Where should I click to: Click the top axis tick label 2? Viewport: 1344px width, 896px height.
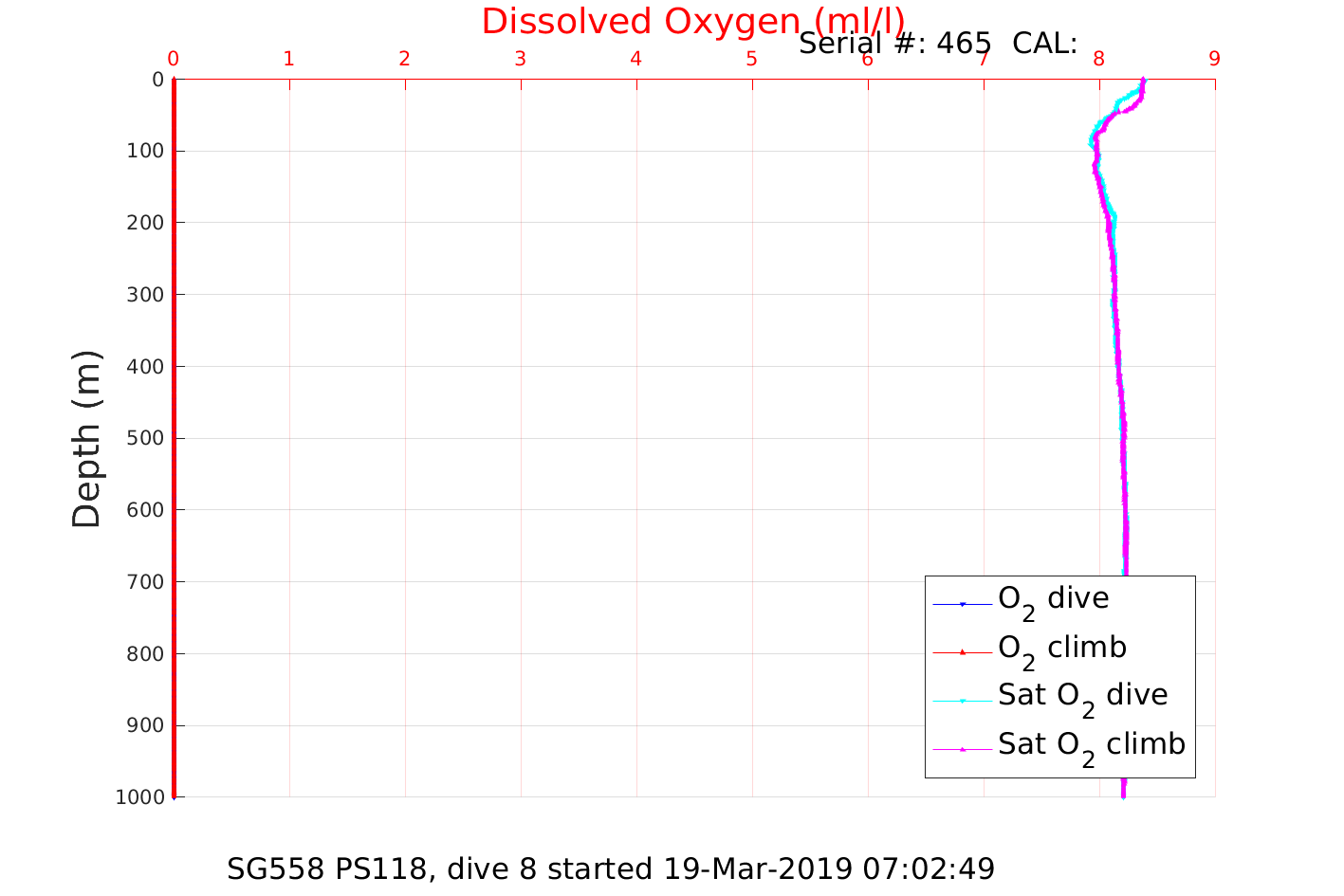tap(404, 59)
